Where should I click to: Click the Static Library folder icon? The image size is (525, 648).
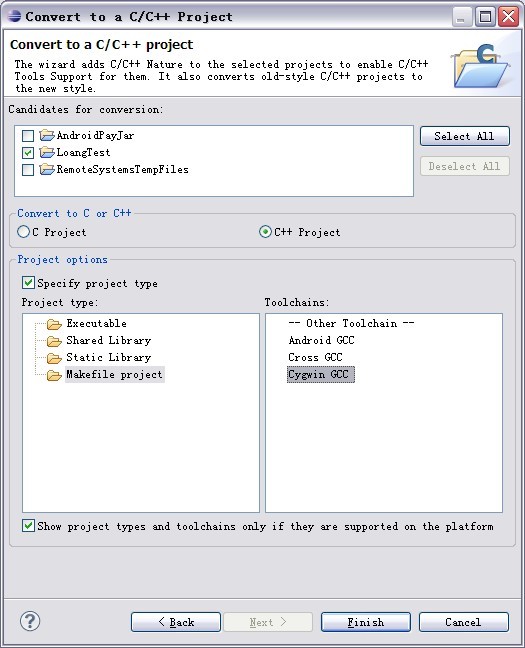[54, 358]
